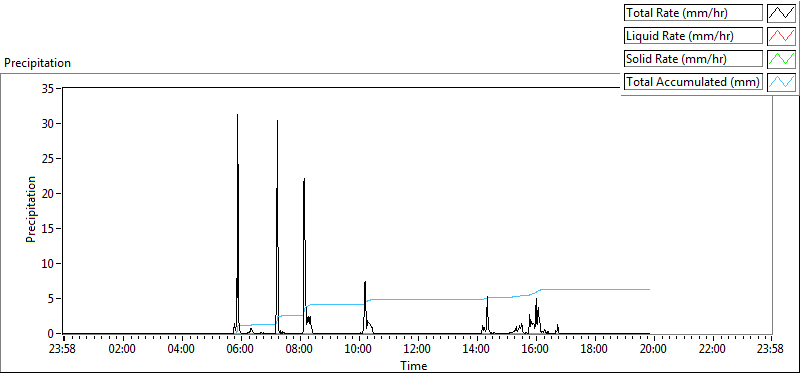Image resolution: width=800 pixels, height=373 pixels.
Task: Click the 06:00 time label
Action: tap(240, 350)
